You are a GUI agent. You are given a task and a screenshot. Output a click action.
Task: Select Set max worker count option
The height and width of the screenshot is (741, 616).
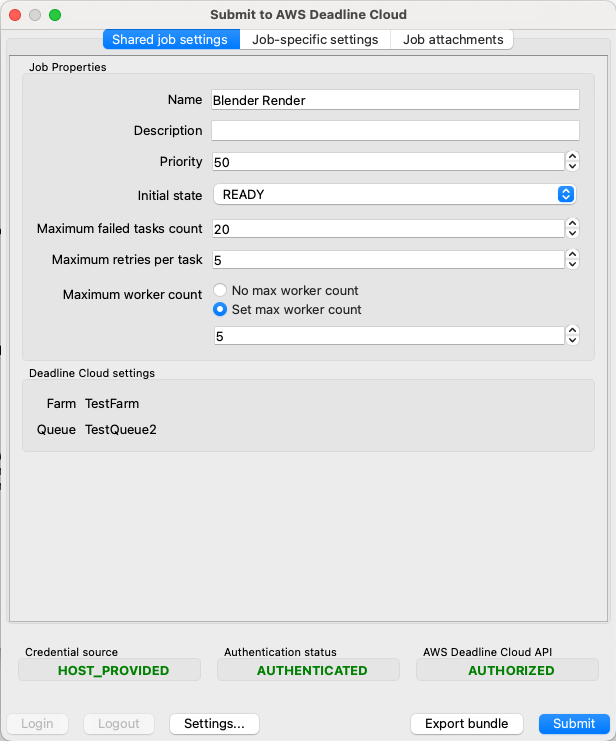point(220,310)
